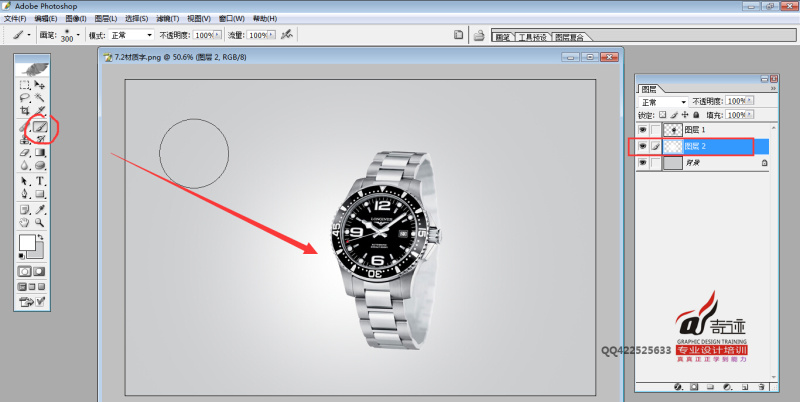
Task: Select the Sponge tool
Action: 40,165
